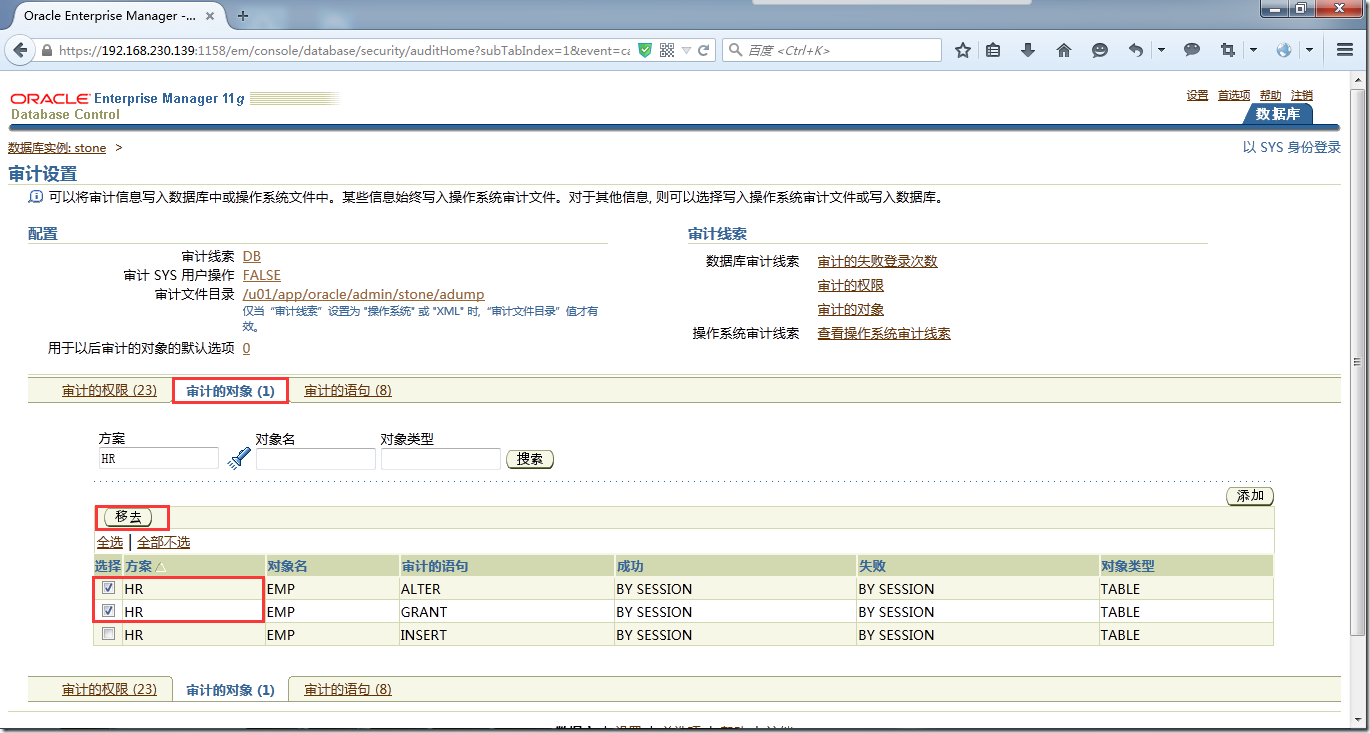Click the 添加 add button
The image size is (1370, 733).
coord(1250,496)
